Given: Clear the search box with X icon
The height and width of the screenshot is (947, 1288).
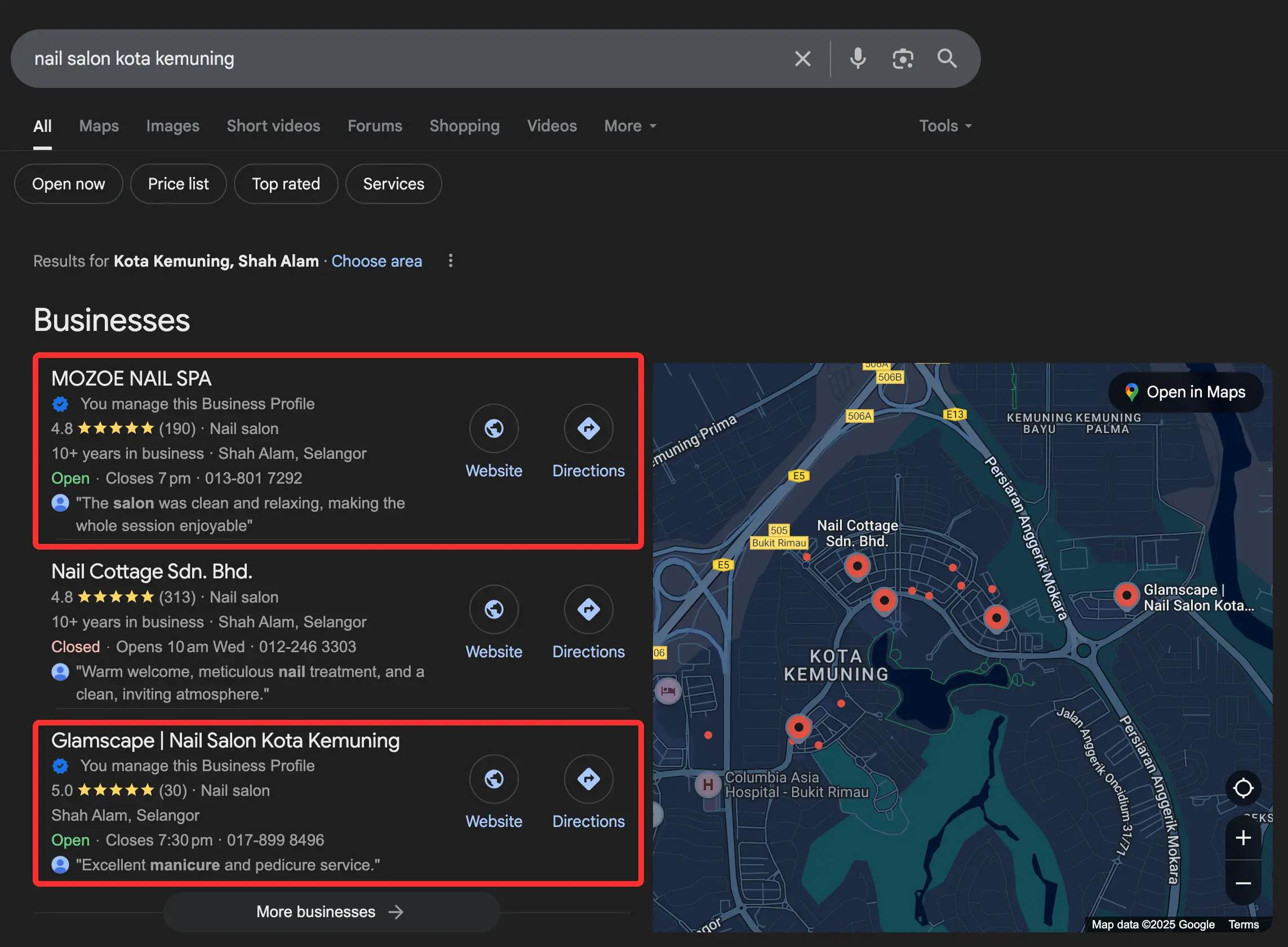Looking at the screenshot, I should coord(802,59).
